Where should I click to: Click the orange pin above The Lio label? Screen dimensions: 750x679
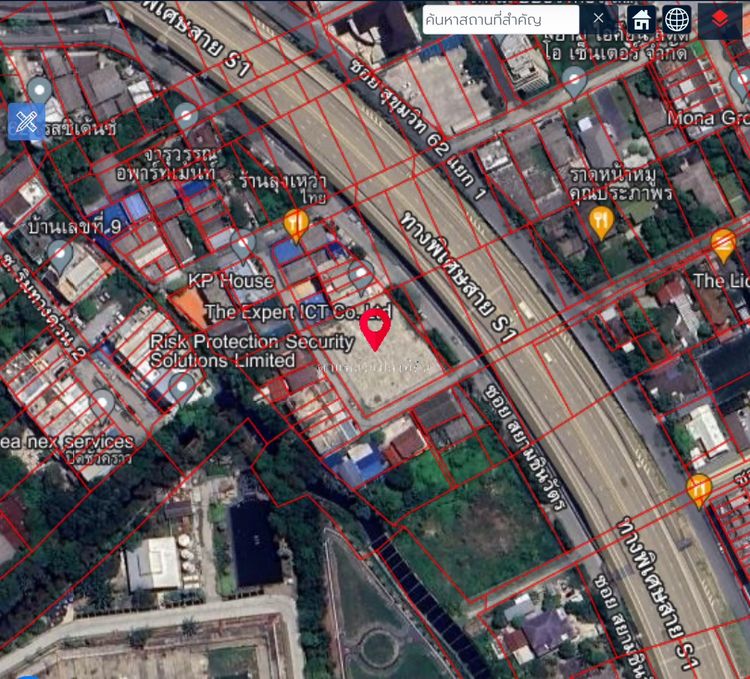click(x=723, y=244)
